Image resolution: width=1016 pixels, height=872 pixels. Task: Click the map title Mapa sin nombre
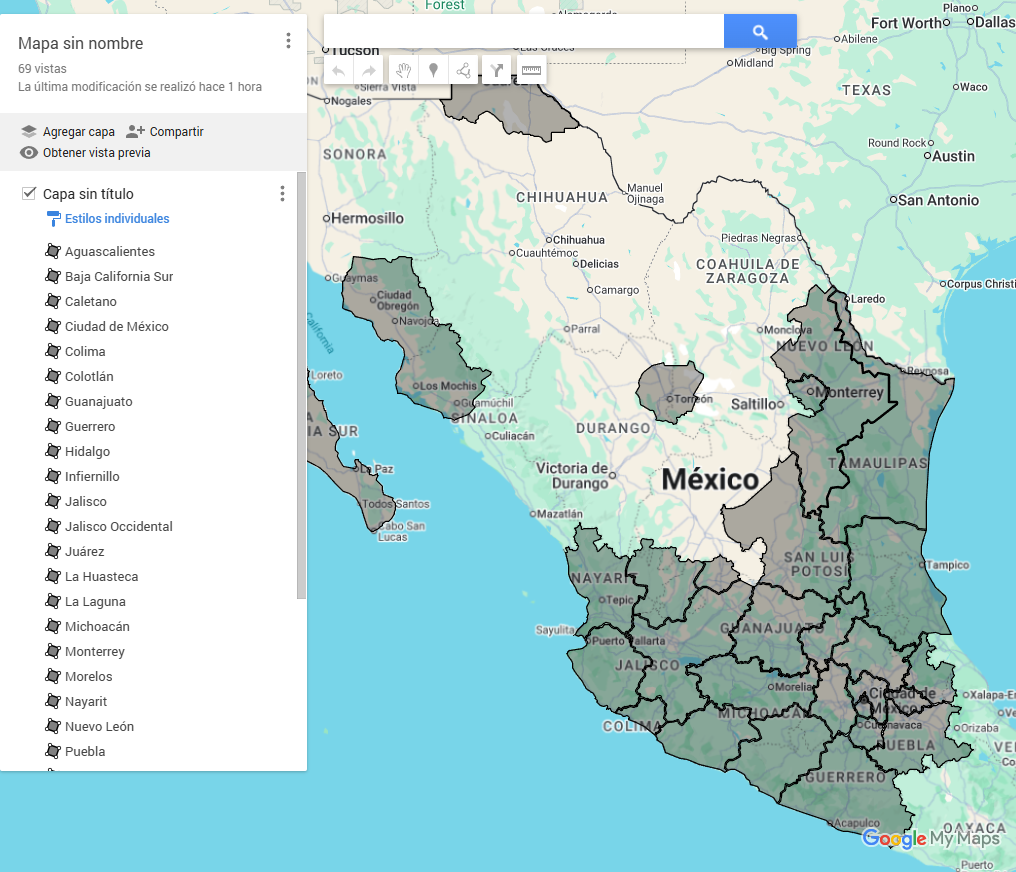[80, 43]
